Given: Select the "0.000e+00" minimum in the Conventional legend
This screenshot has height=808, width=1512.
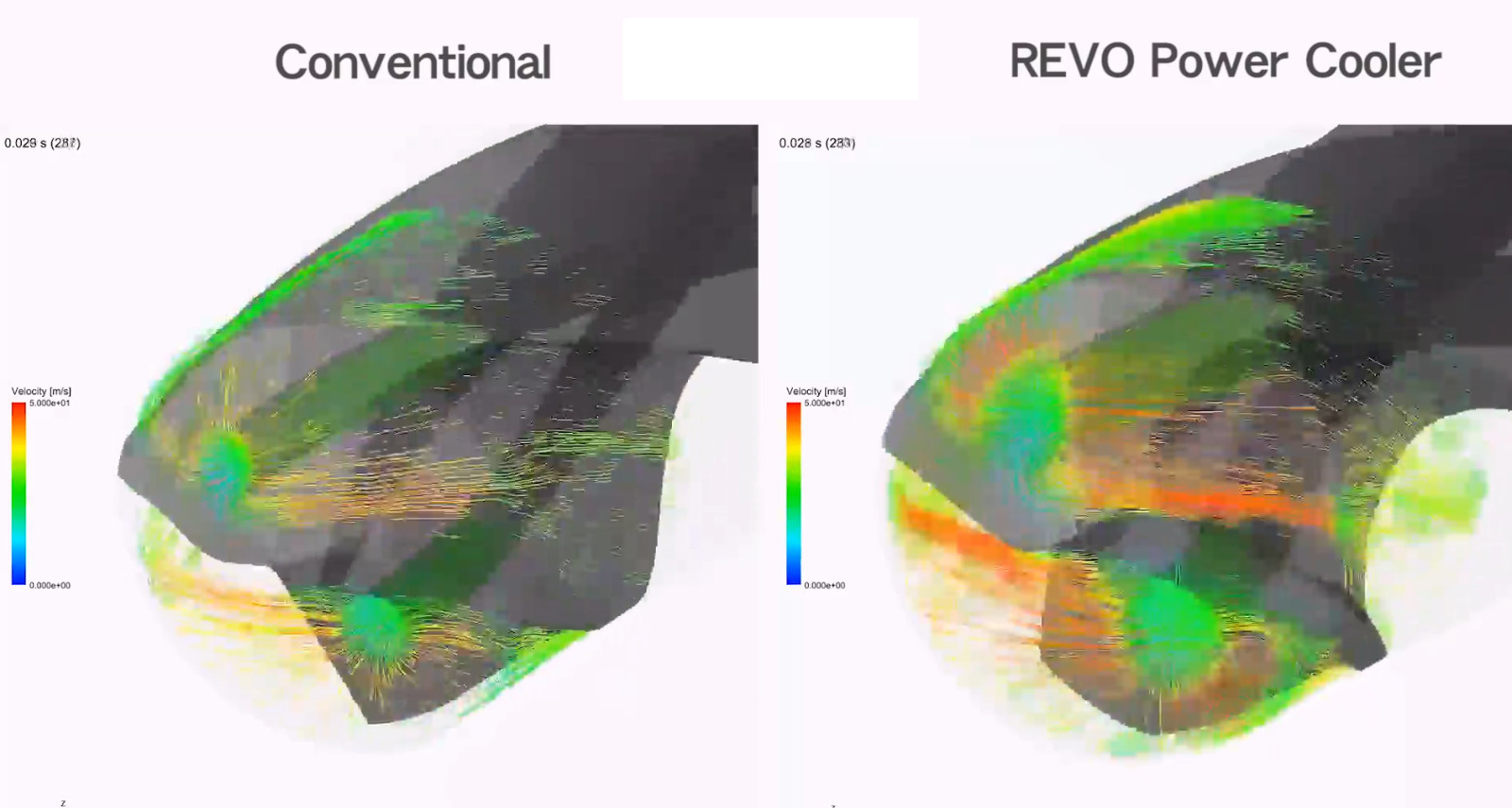Looking at the screenshot, I should (x=50, y=586).
